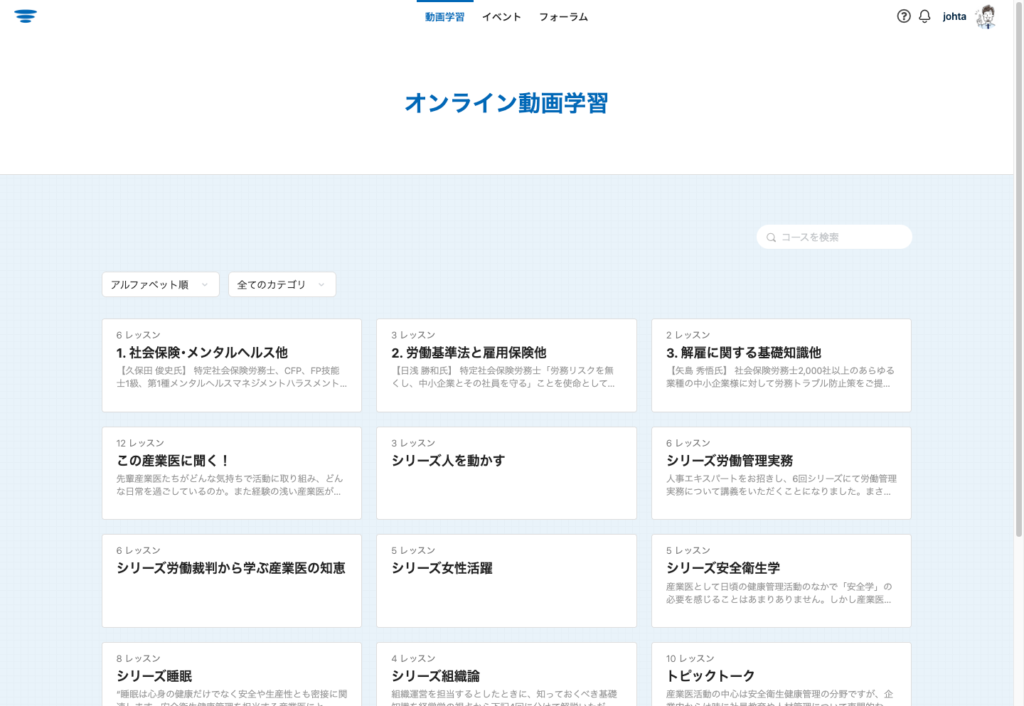Switch to the 動画学習 tab
The image size is (1024, 706).
(444, 17)
